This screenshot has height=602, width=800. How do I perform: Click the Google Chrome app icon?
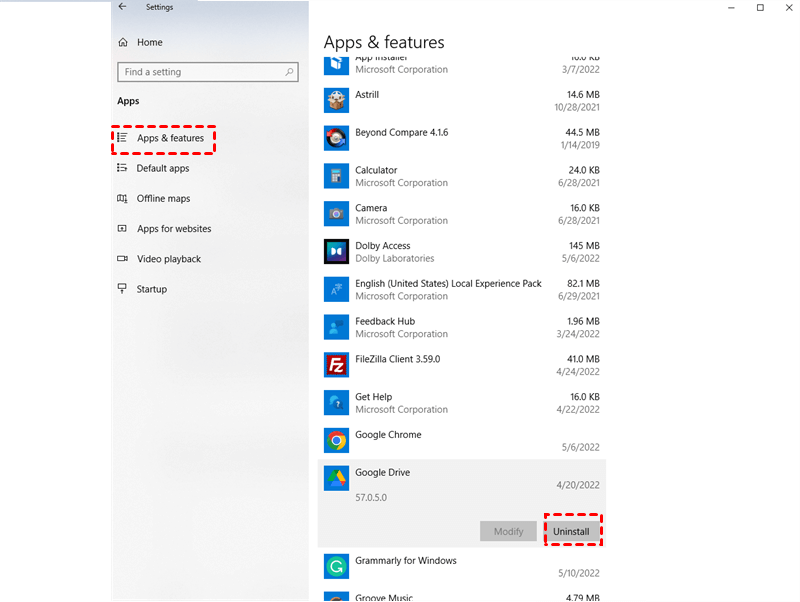(336, 440)
